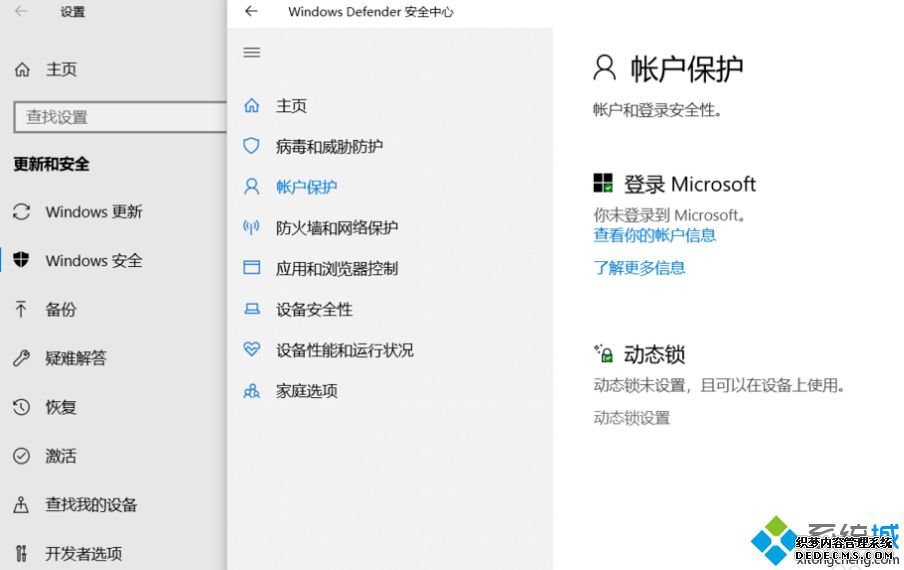Viewport: 904px width, 570px height.
Task: Focus the 查找设置 search box
Action: (x=120, y=117)
